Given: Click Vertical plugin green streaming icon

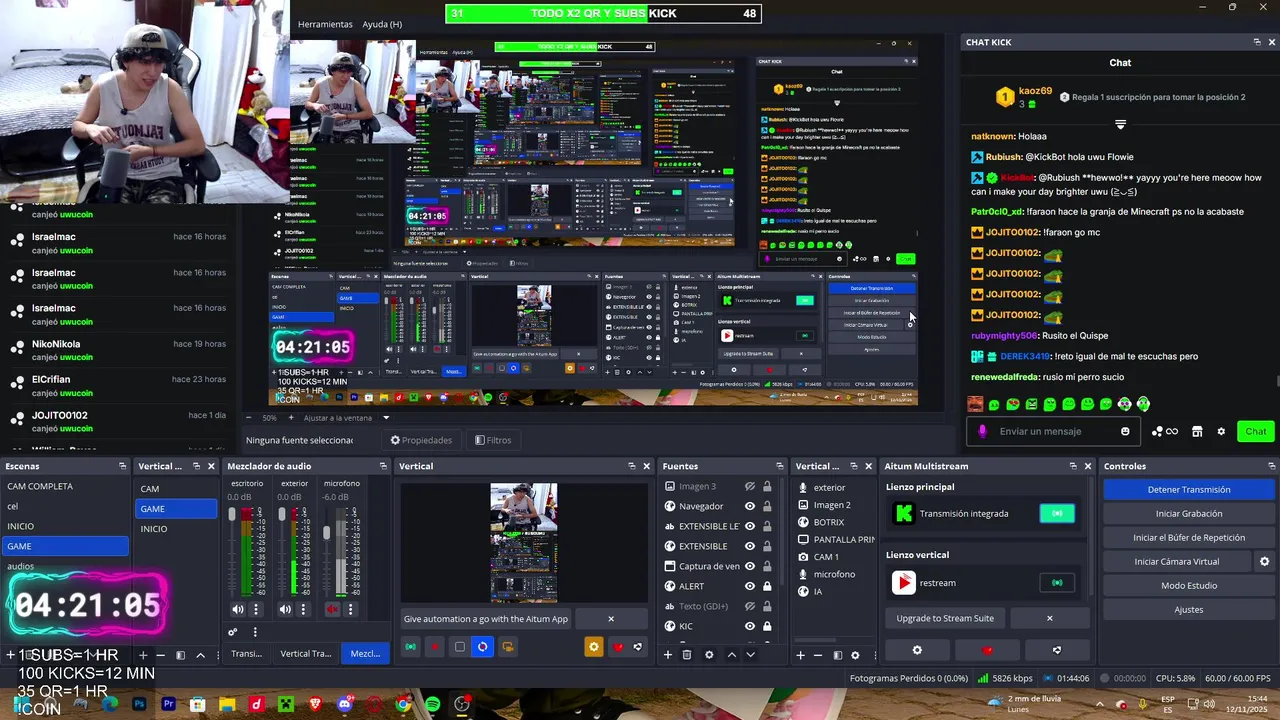Looking at the screenshot, I should (x=410, y=647).
